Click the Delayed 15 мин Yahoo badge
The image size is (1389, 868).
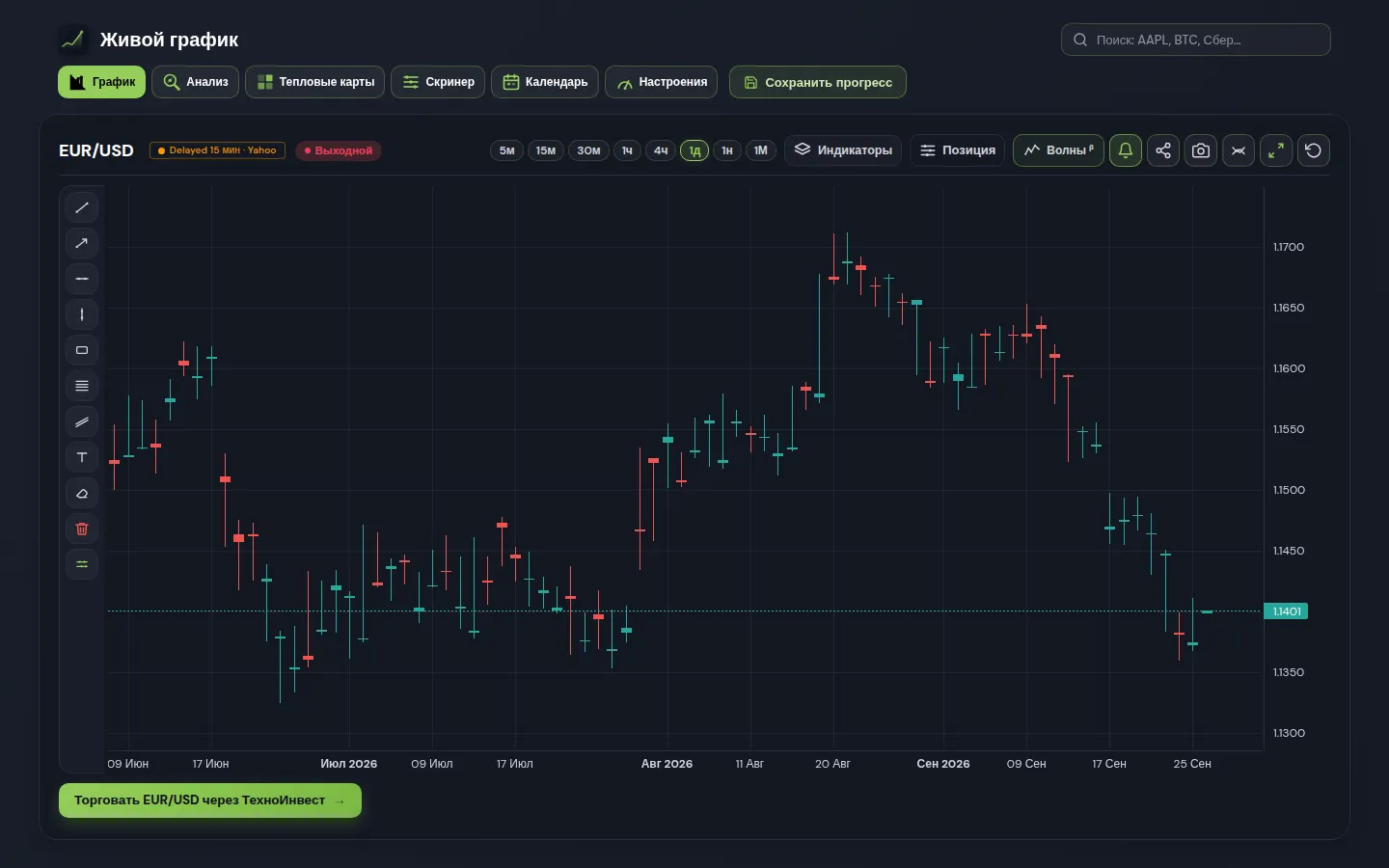(x=217, y=150)
